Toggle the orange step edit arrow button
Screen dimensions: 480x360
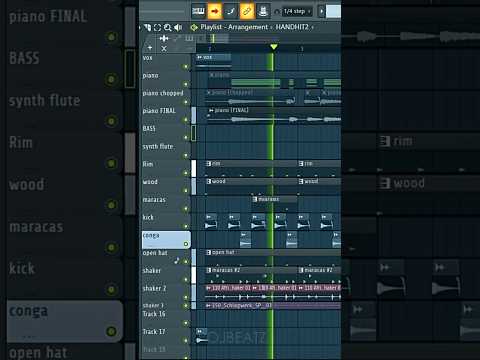point(214,11)
